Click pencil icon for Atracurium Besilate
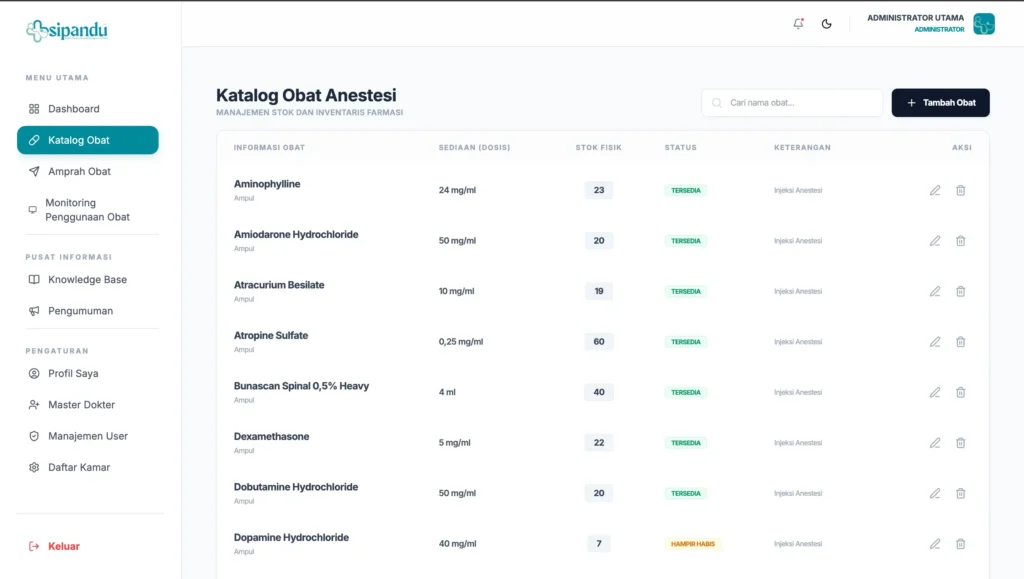The width and height of the screenshot is (1024, 579). click(935, 291)
